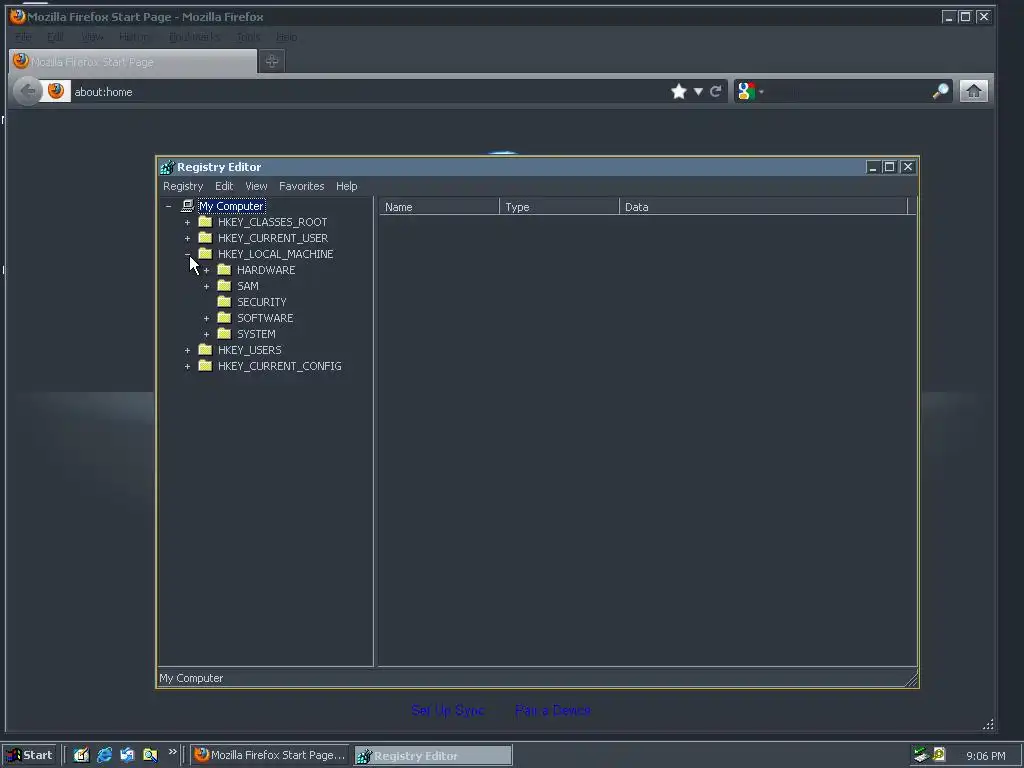This screenshot has height=768, width=1024.
Task: Open Firefox Bookmarks menu
Action: (194, 37)
